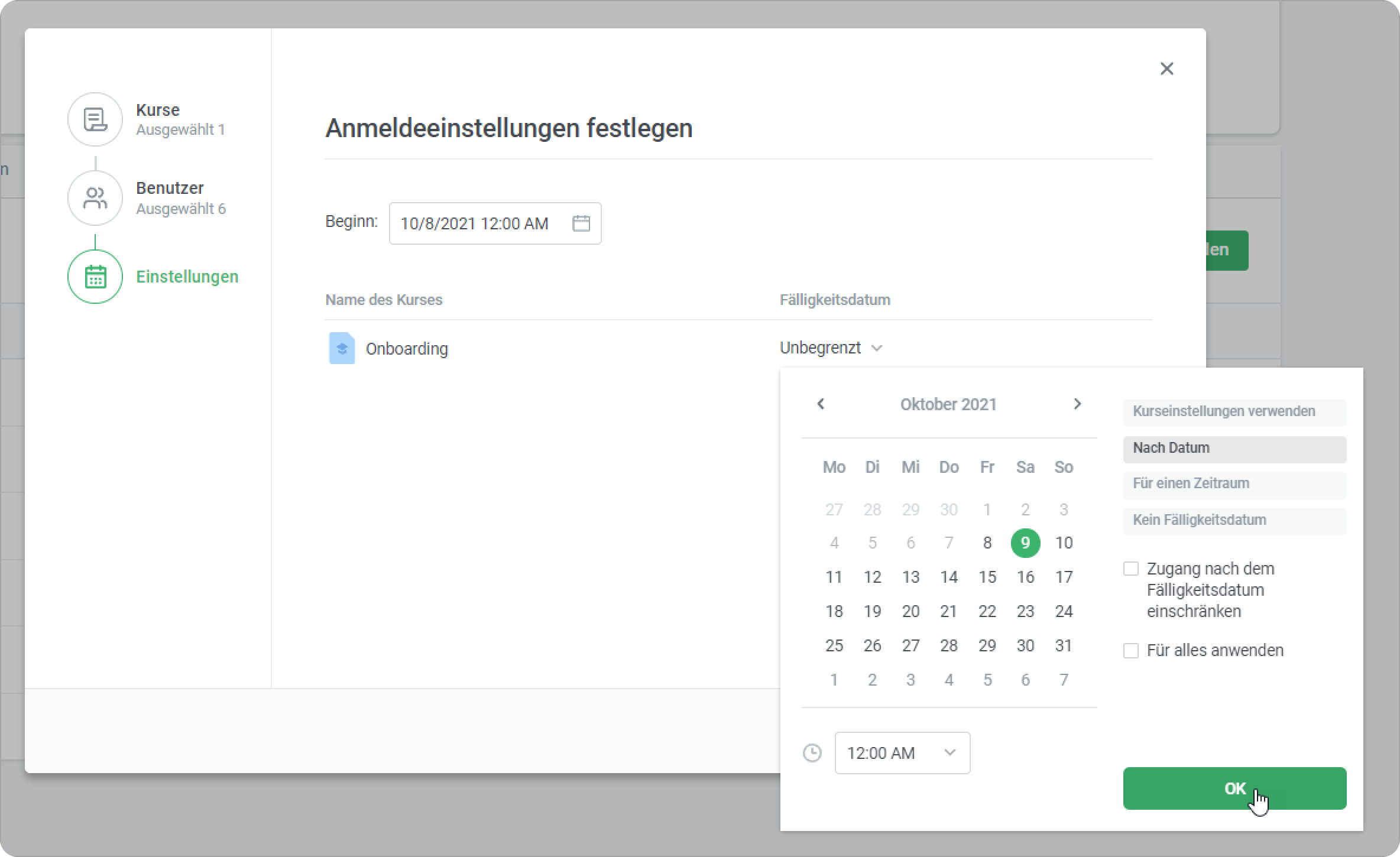Pick Kein Fälligkeitsdatum option
The width and height of the screenshot is (1400, 857).
(1234, 521)
